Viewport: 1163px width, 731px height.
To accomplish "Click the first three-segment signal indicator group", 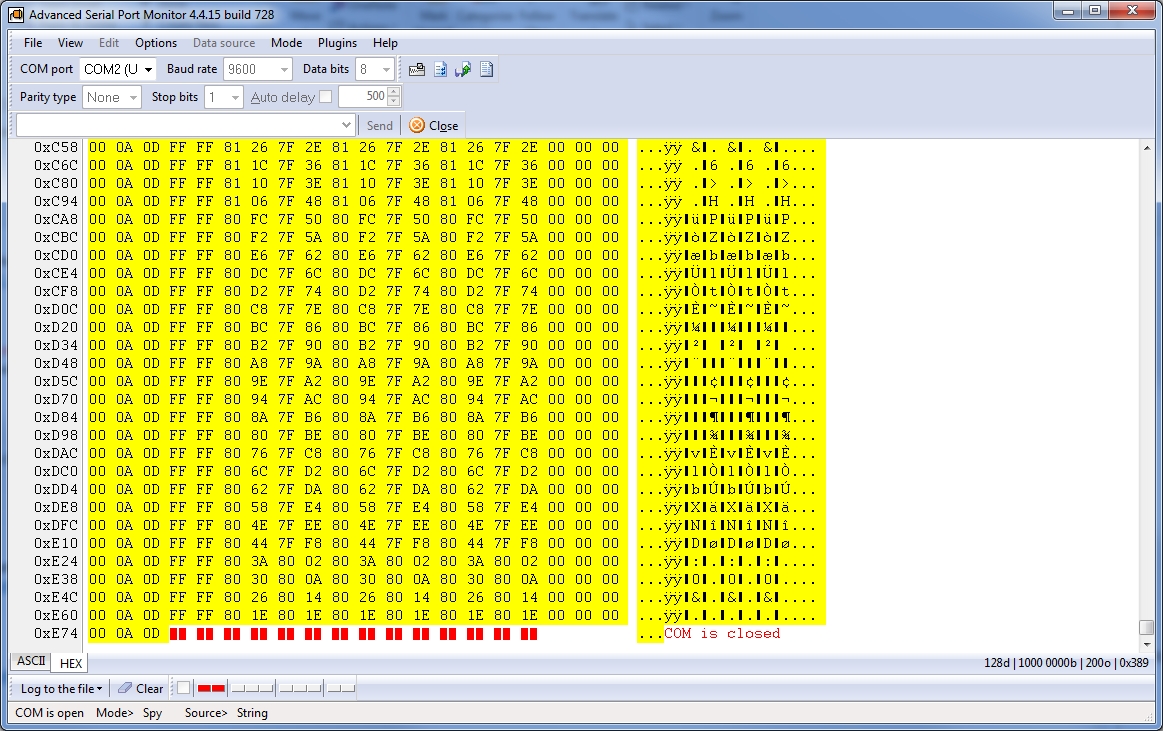I will coord(253,688).
